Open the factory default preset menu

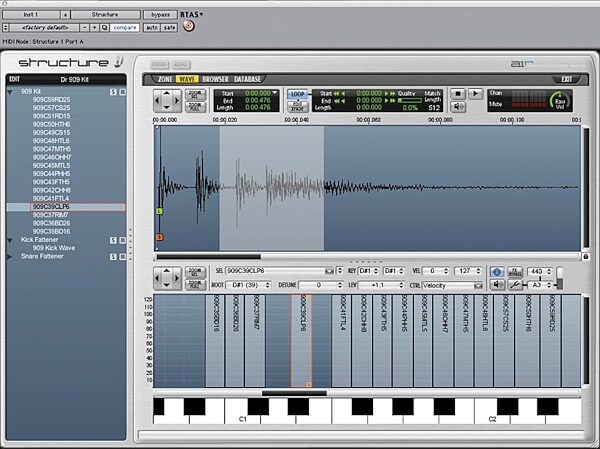click(45, 28)
